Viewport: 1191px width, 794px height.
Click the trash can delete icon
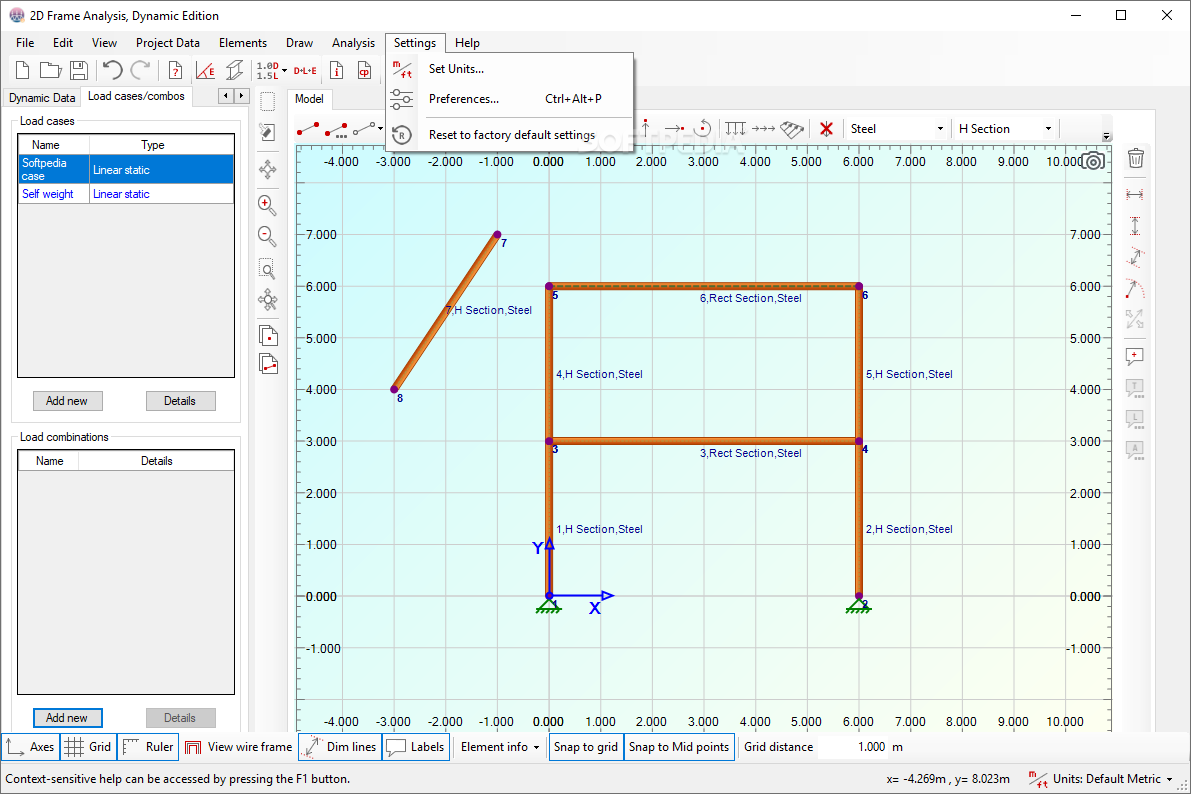click(x=1136, y=158)
